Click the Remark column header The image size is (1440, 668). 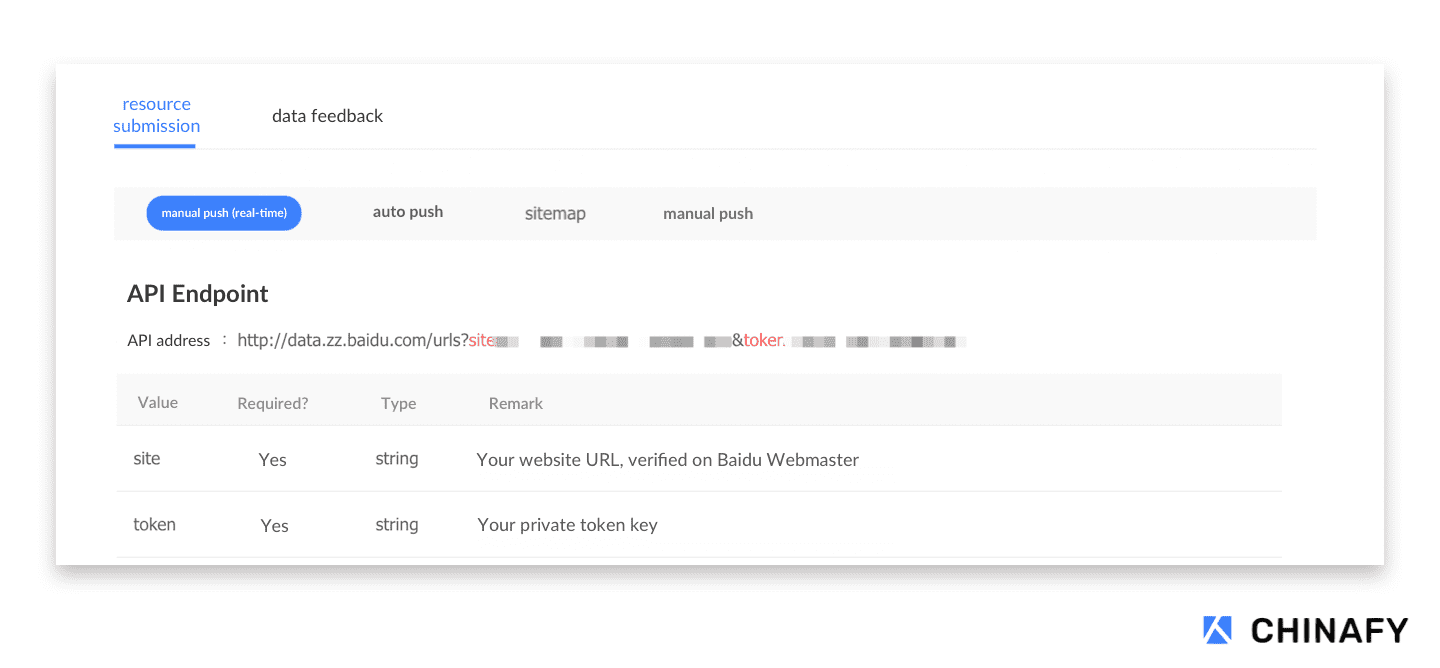pyautogui.click(x=516, y=404)
